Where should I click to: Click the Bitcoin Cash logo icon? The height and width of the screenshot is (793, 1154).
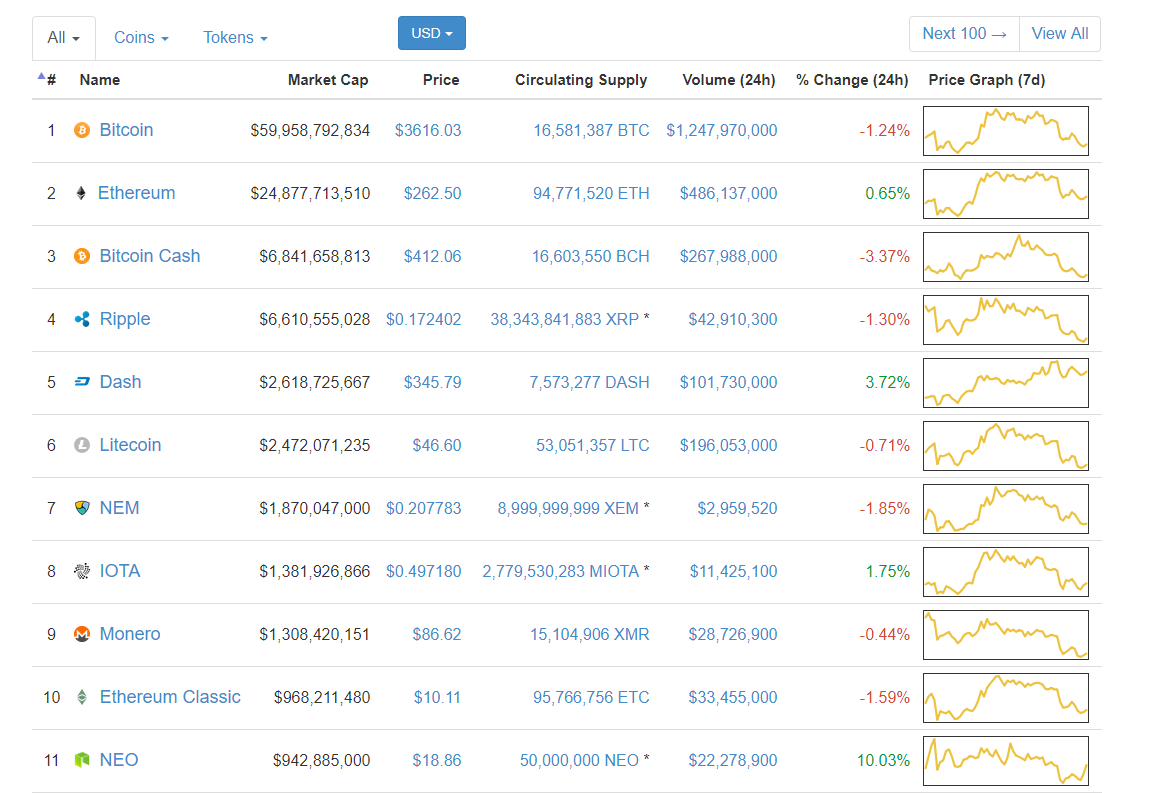click(x=82, y=256)
